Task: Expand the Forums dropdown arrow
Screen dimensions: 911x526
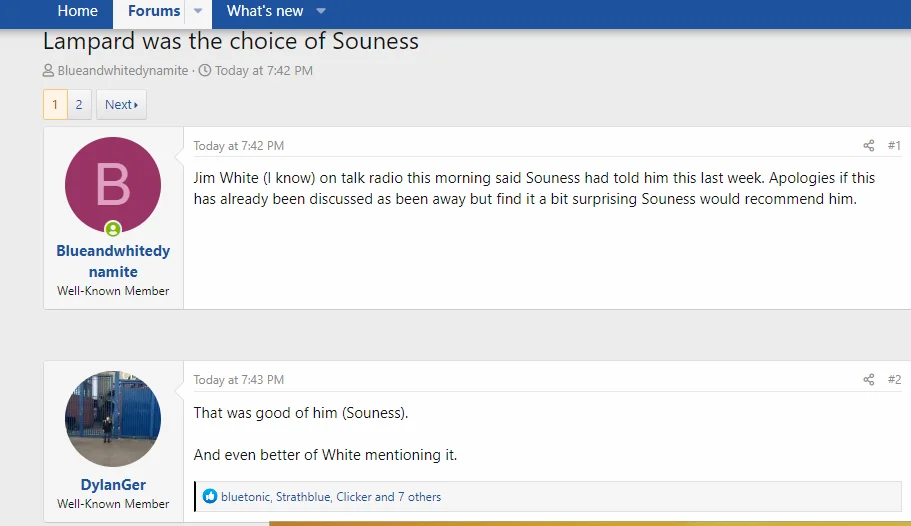Action: point(198,12)
